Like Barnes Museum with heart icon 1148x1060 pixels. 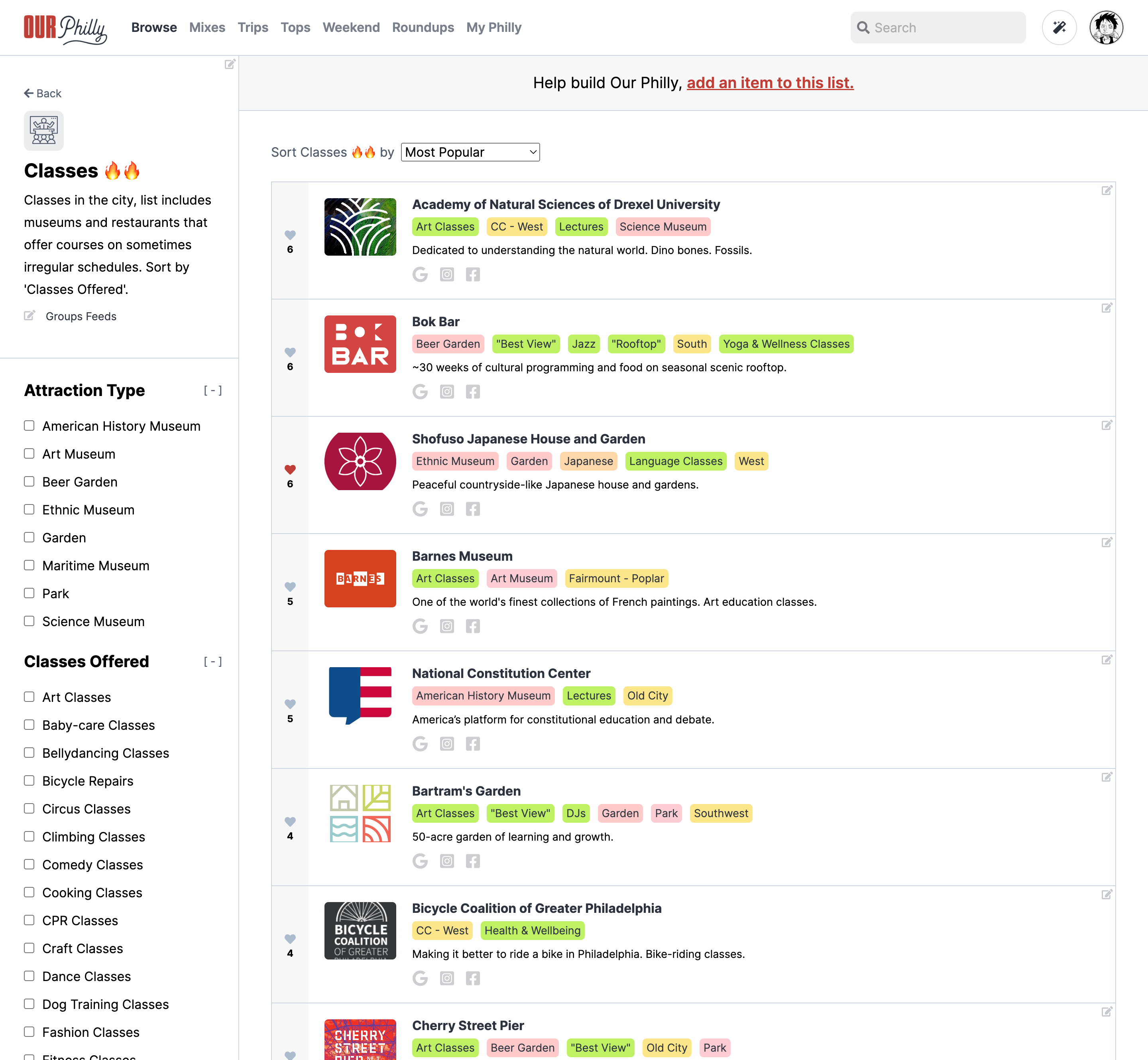coord(290,587)
